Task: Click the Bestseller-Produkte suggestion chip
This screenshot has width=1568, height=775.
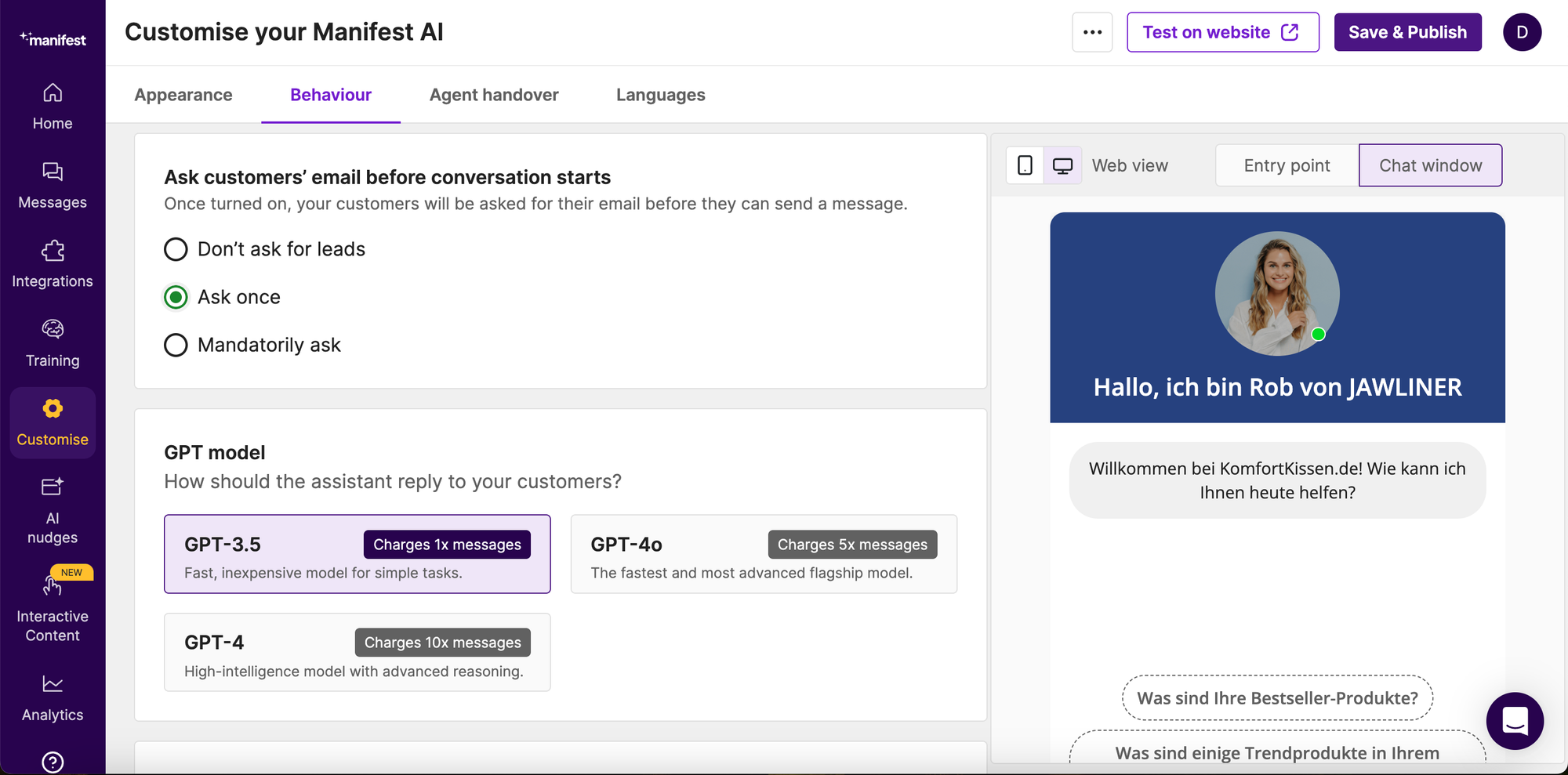Action: click(x=1278, y=698)
